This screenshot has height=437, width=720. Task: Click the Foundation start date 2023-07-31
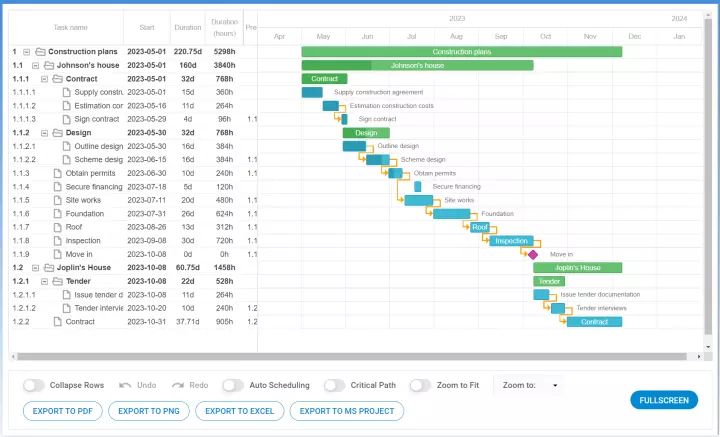pyautogui.click(x=146, y=214)
